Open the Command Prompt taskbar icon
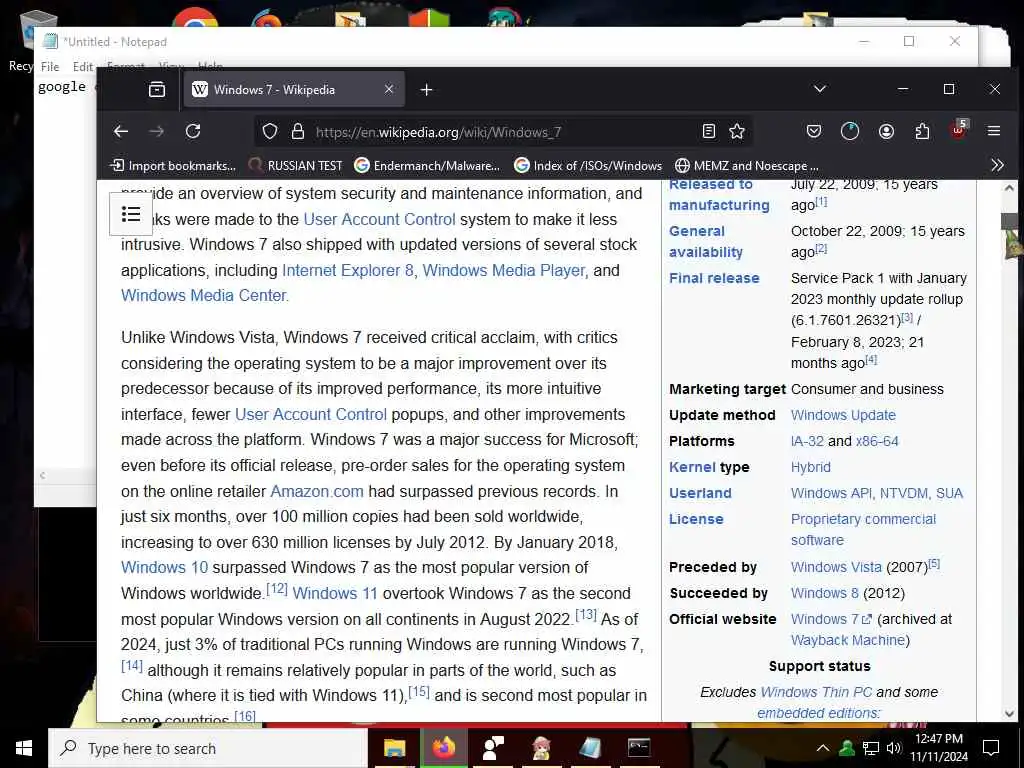1024x768 pixels. pos(638,748)
